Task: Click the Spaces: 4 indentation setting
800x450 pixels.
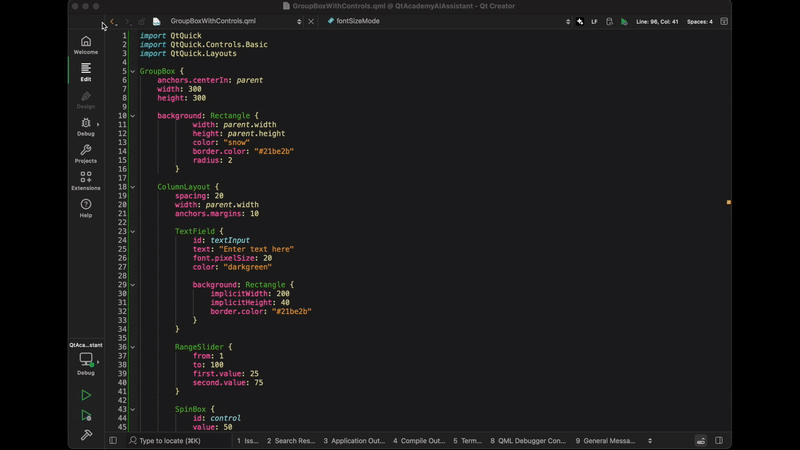Action: (x=699, y=21)
